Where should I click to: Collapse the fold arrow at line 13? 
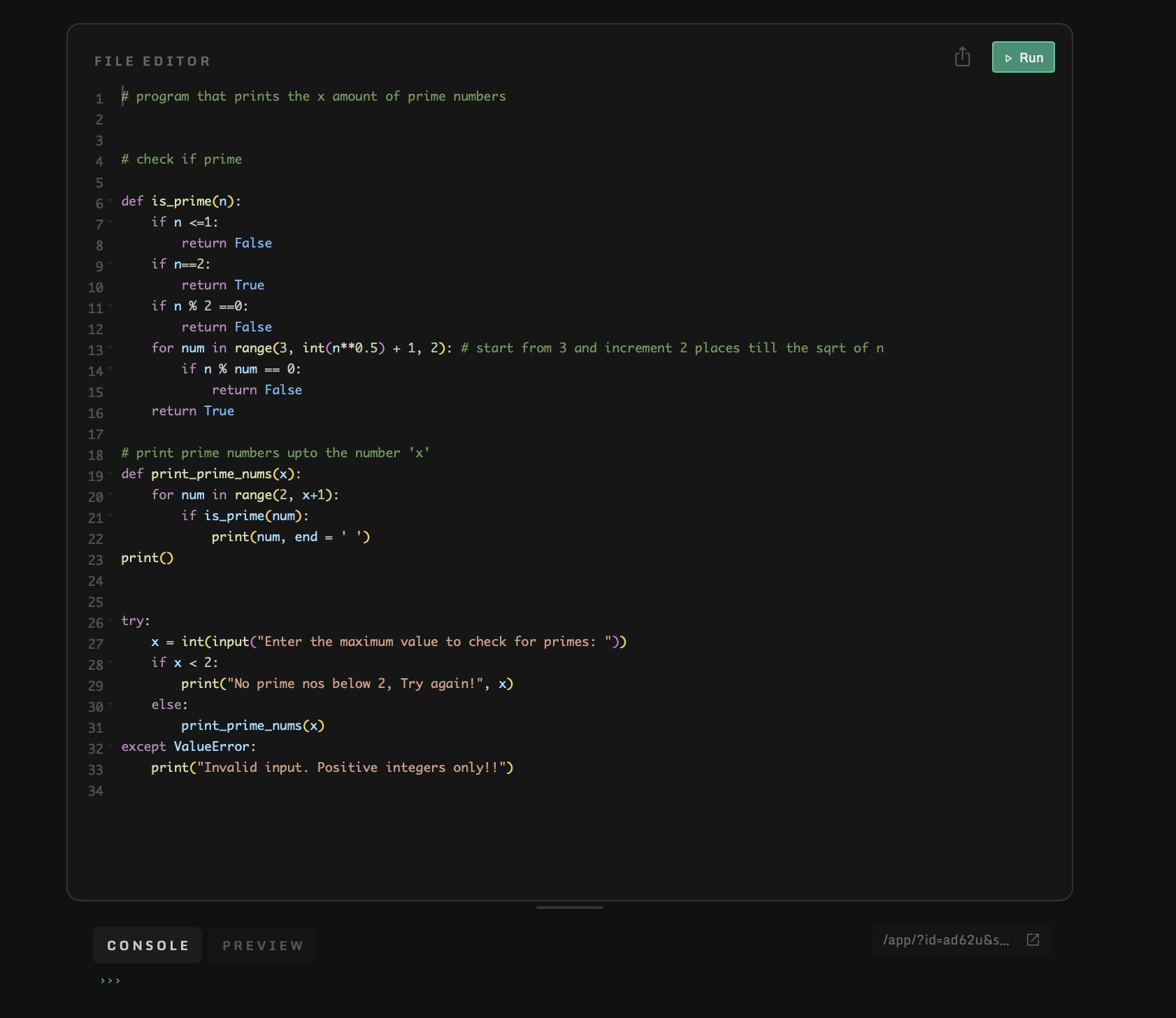[110, 348]
